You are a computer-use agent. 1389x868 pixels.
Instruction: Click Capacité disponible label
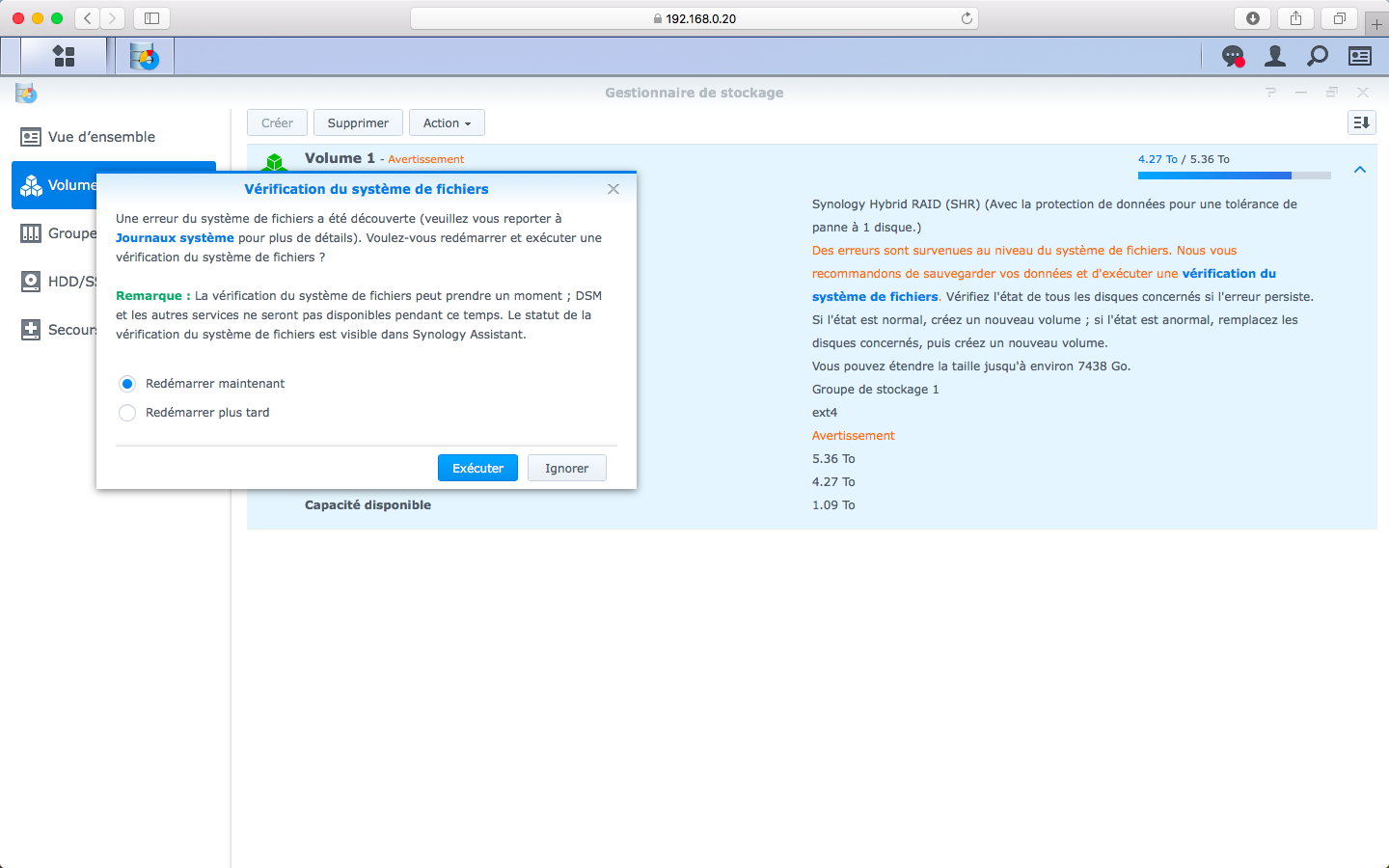click(x=368, y=505)
